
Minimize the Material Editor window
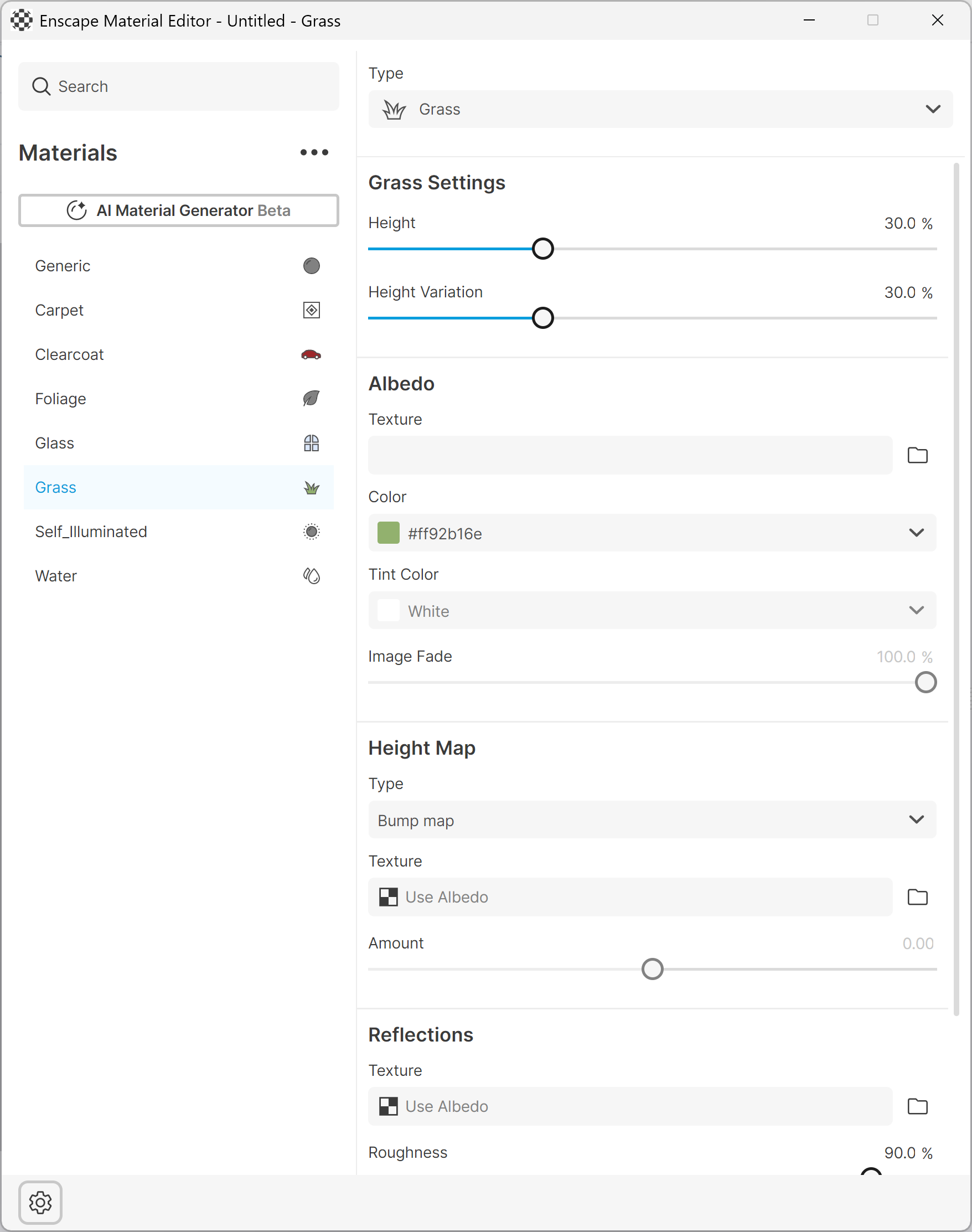809,20
